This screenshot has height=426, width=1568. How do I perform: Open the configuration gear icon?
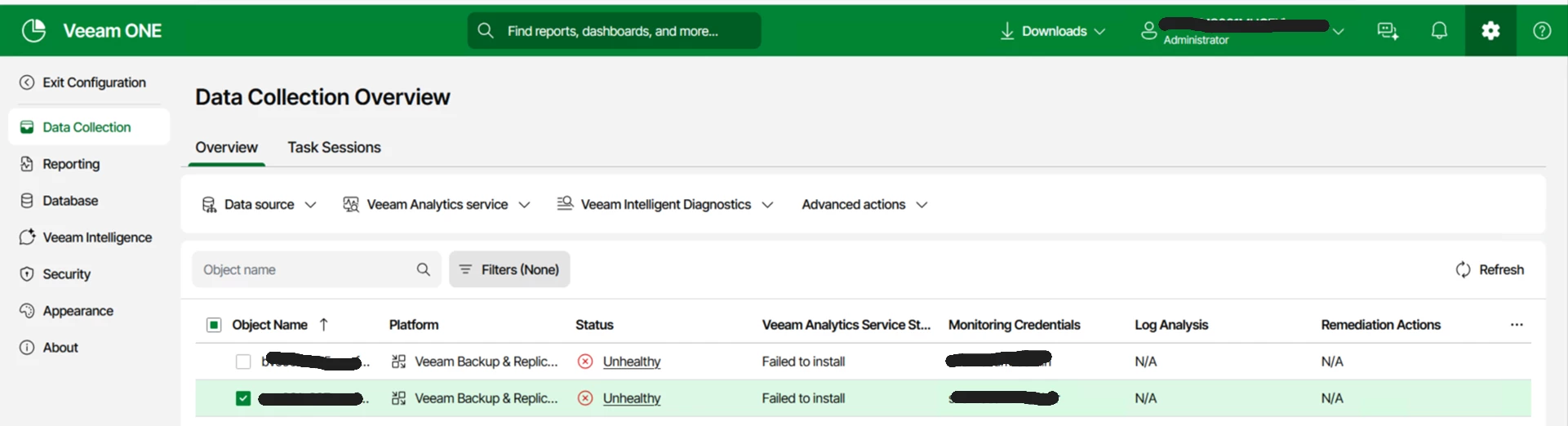(x=1490, y=31)
